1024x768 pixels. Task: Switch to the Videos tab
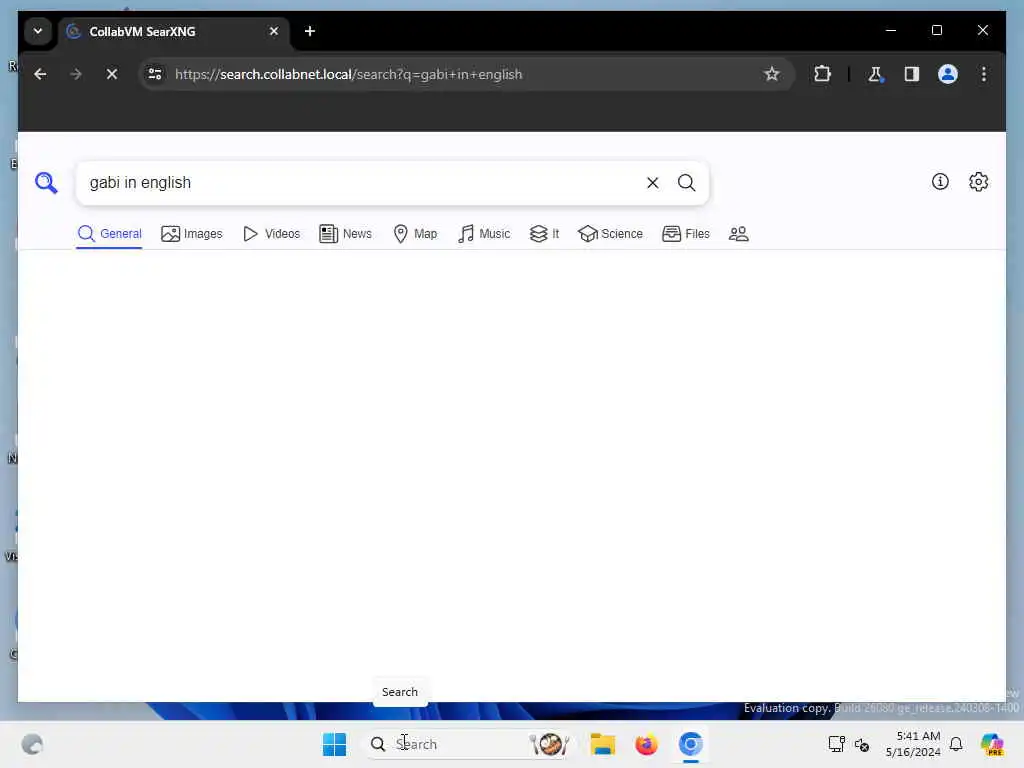[271, 234]
